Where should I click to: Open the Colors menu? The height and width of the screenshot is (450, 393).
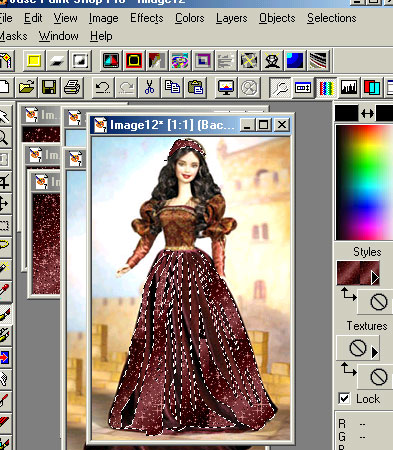point(190,18)
